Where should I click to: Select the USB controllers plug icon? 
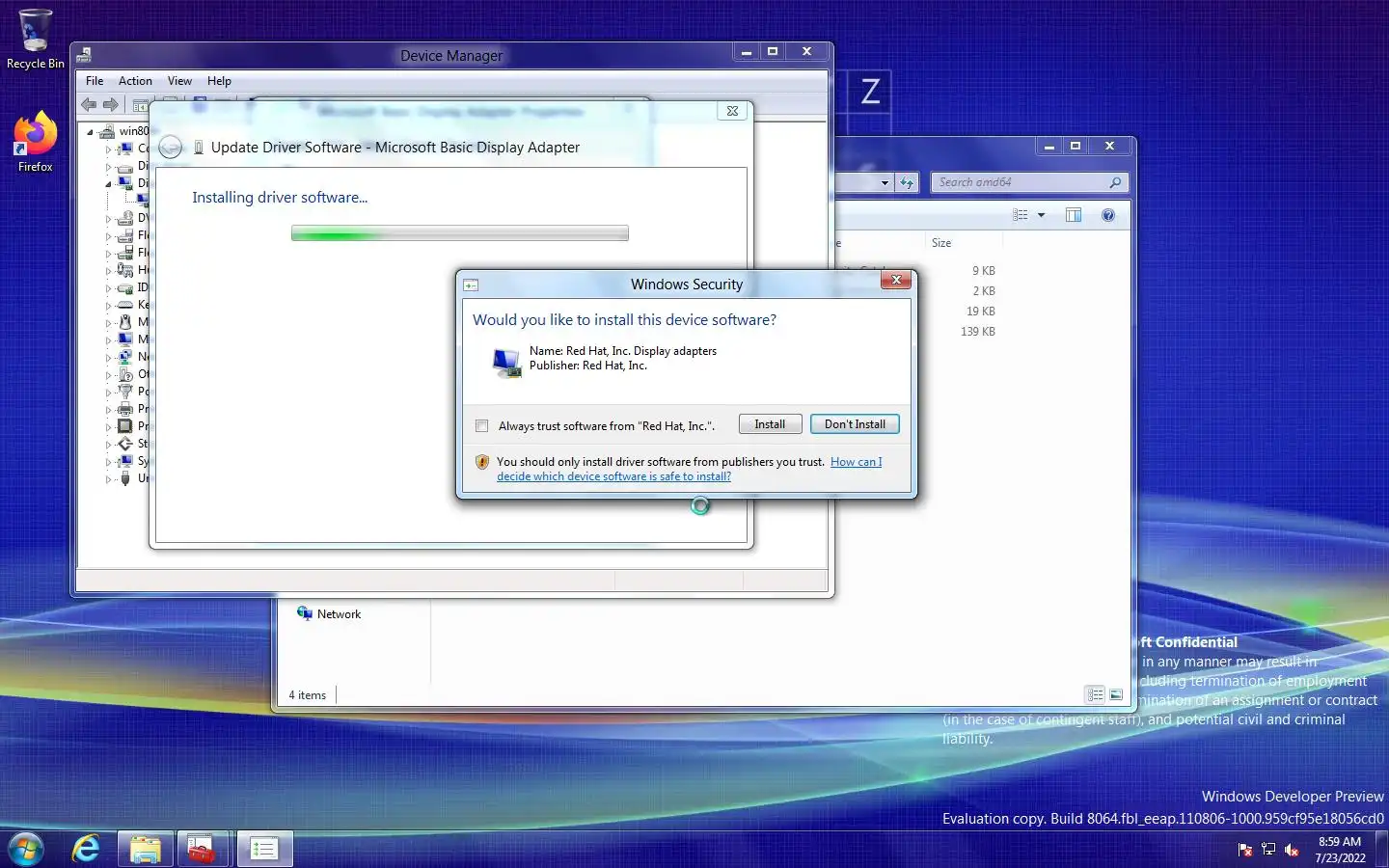(125, 478)
